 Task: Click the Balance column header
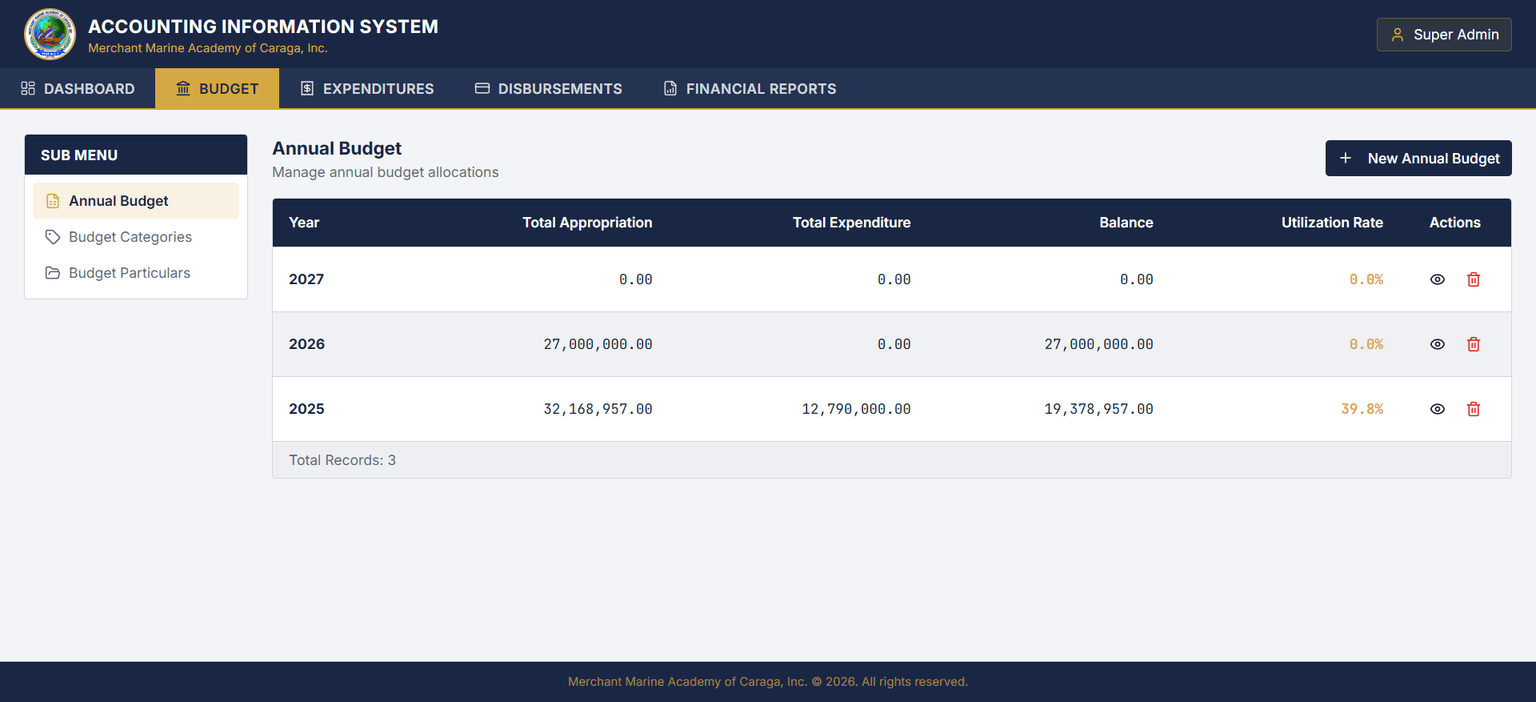click(1126, 223)
